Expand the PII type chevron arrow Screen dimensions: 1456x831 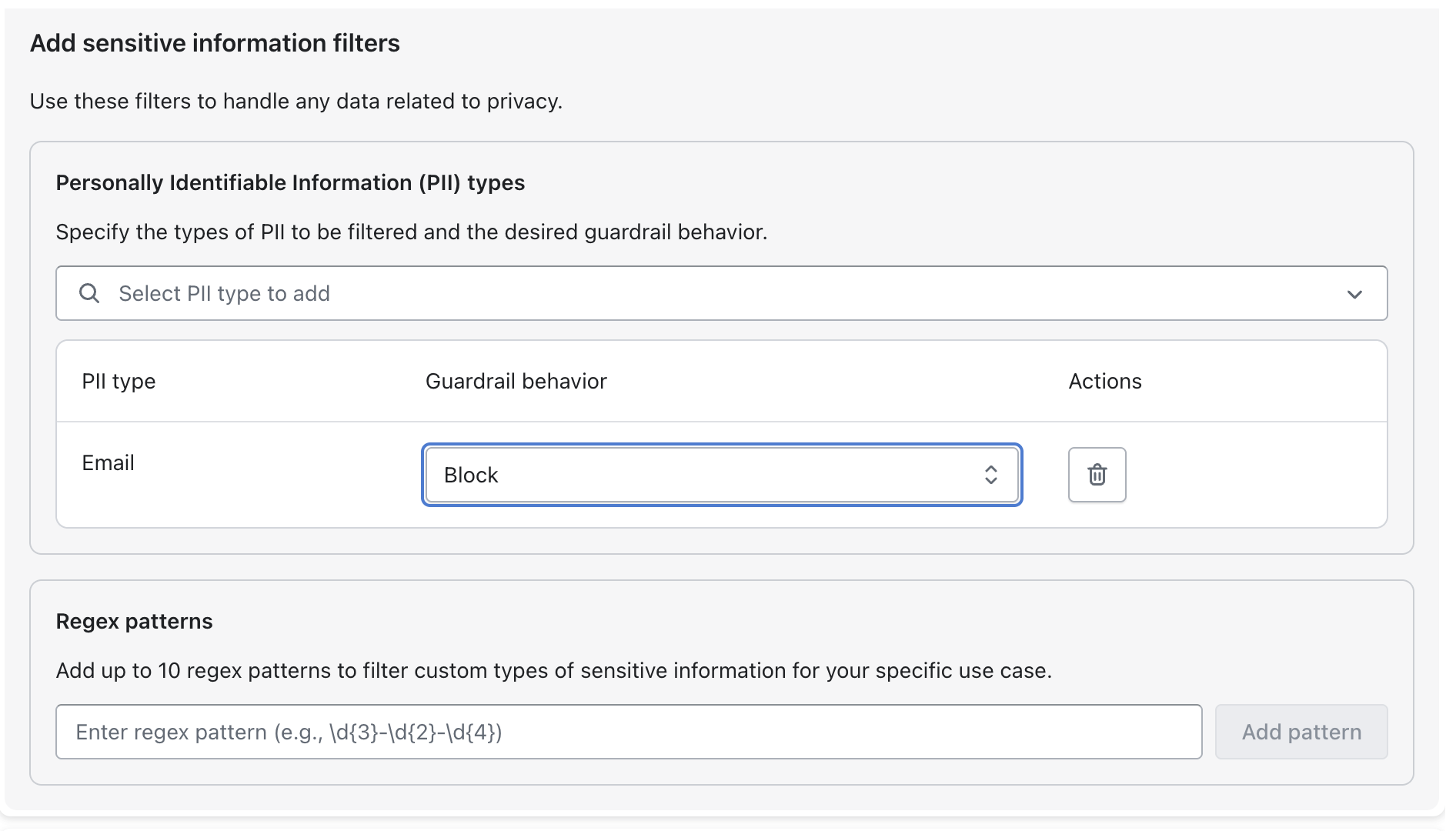pos(1354,294)
